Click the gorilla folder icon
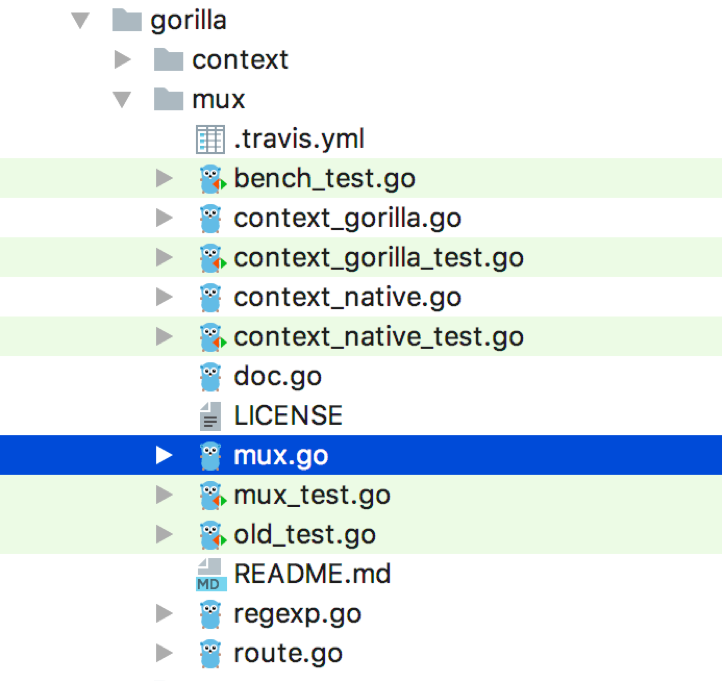The image size is (722, 681). 127,20
